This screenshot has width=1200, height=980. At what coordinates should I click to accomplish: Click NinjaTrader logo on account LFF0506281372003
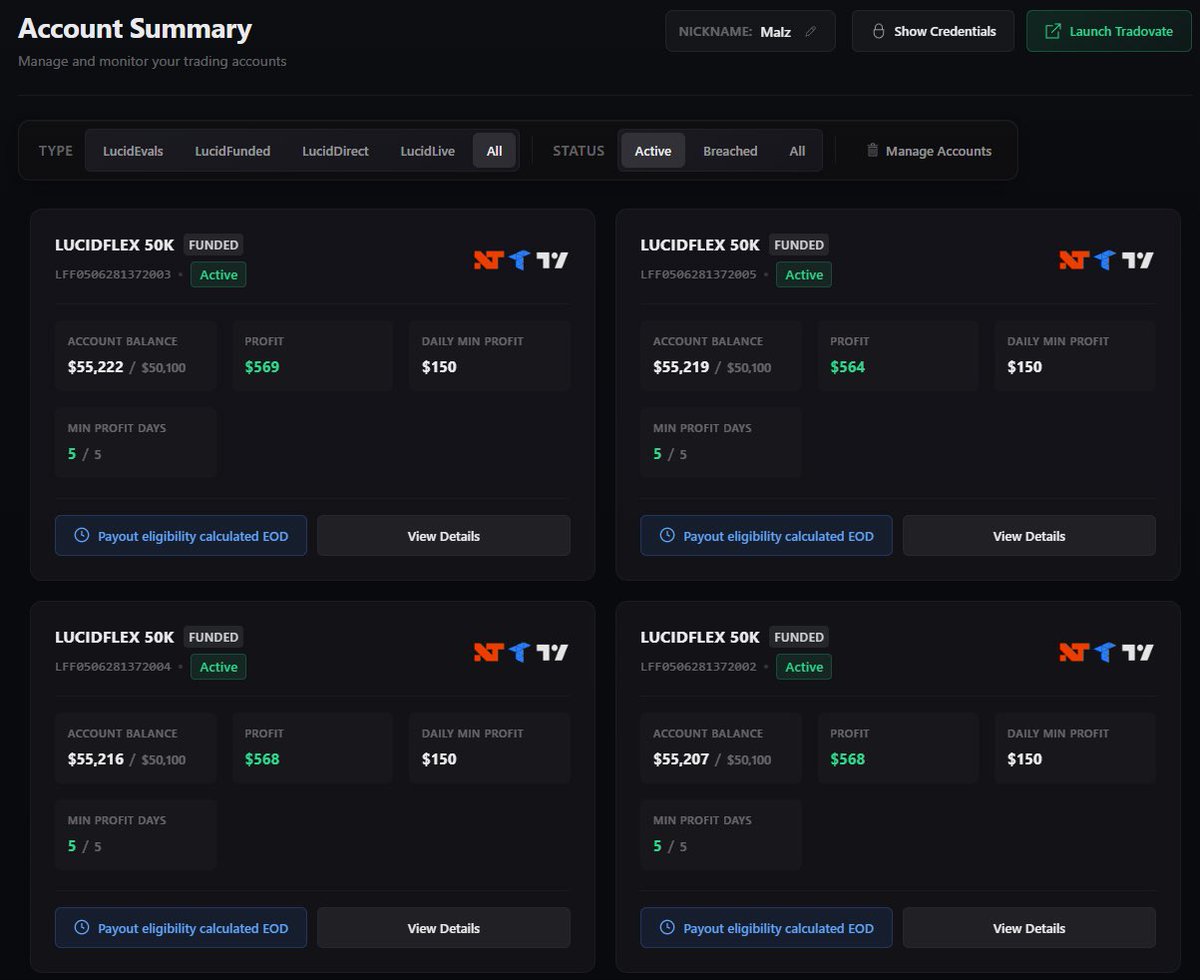[x=488, y=260]
